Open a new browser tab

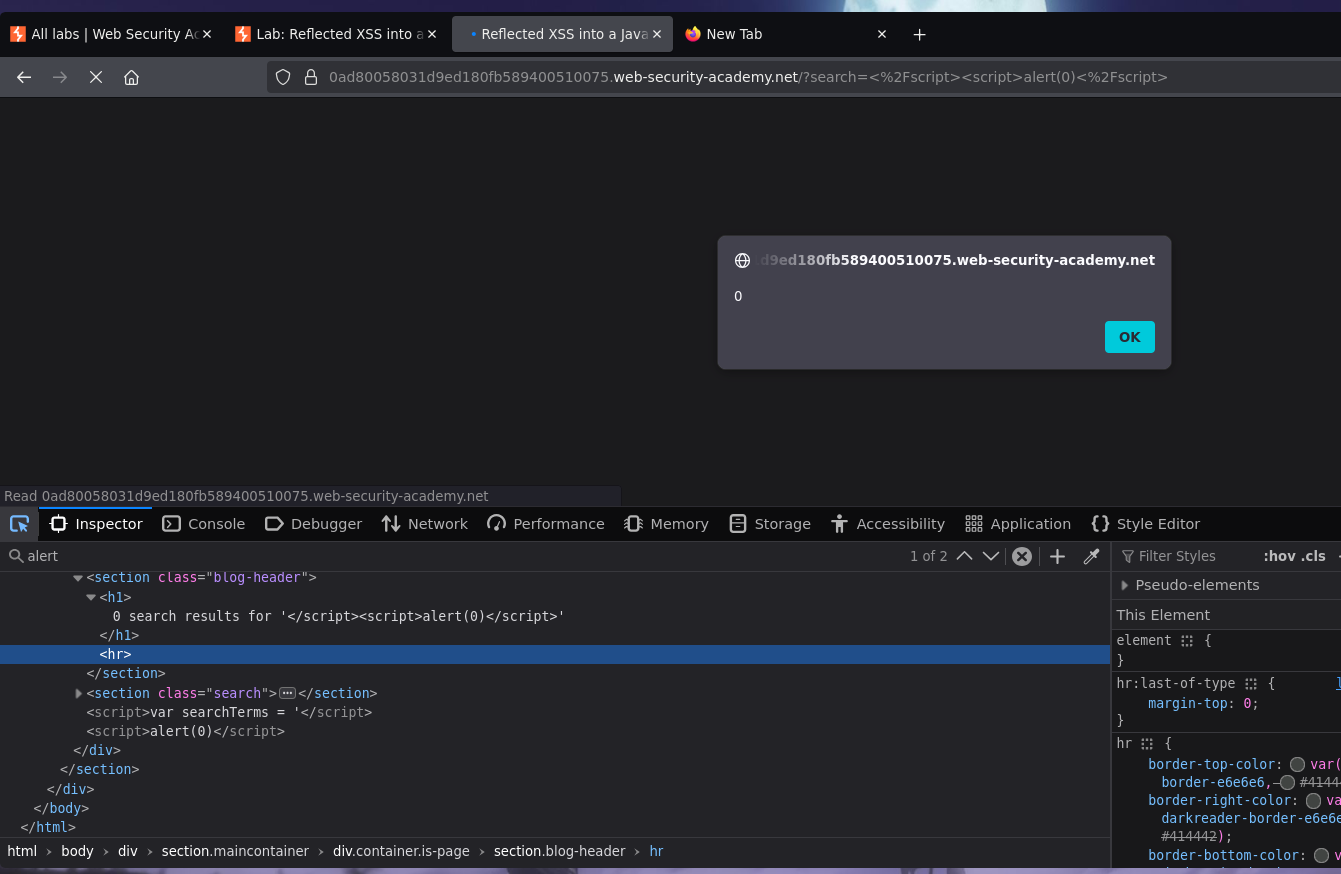(920, 34)
